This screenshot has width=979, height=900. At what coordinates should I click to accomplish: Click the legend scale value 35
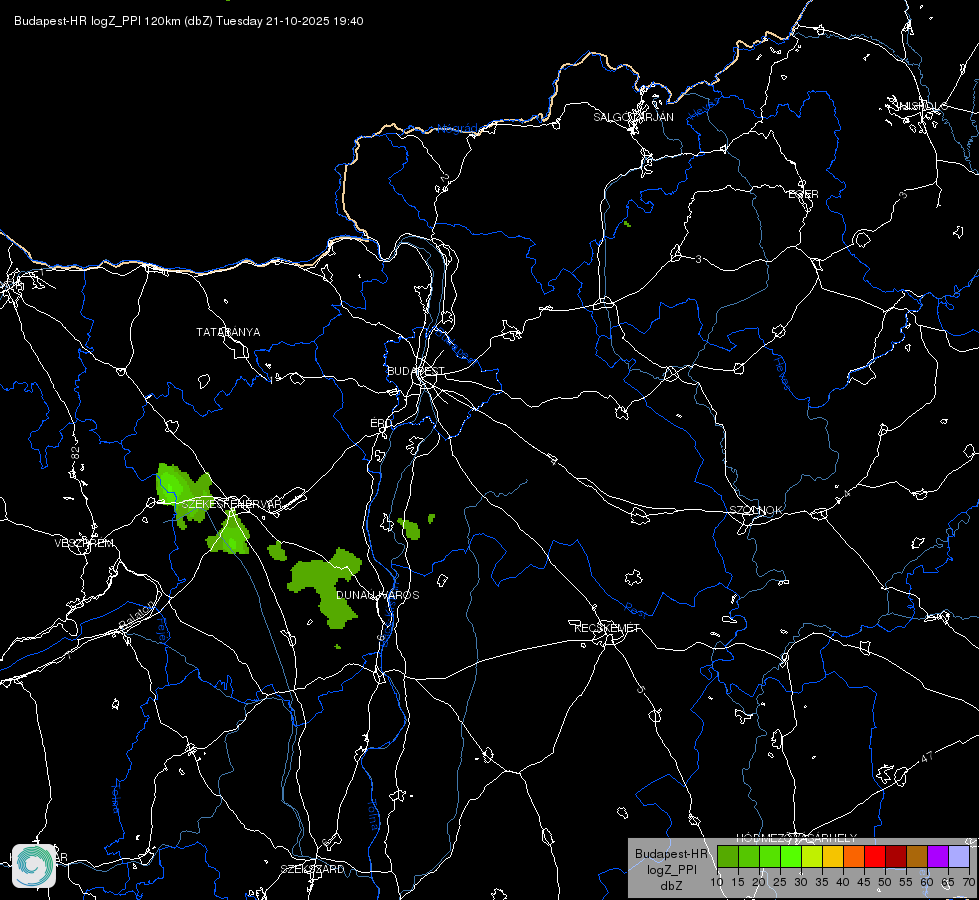coord(822,882)
